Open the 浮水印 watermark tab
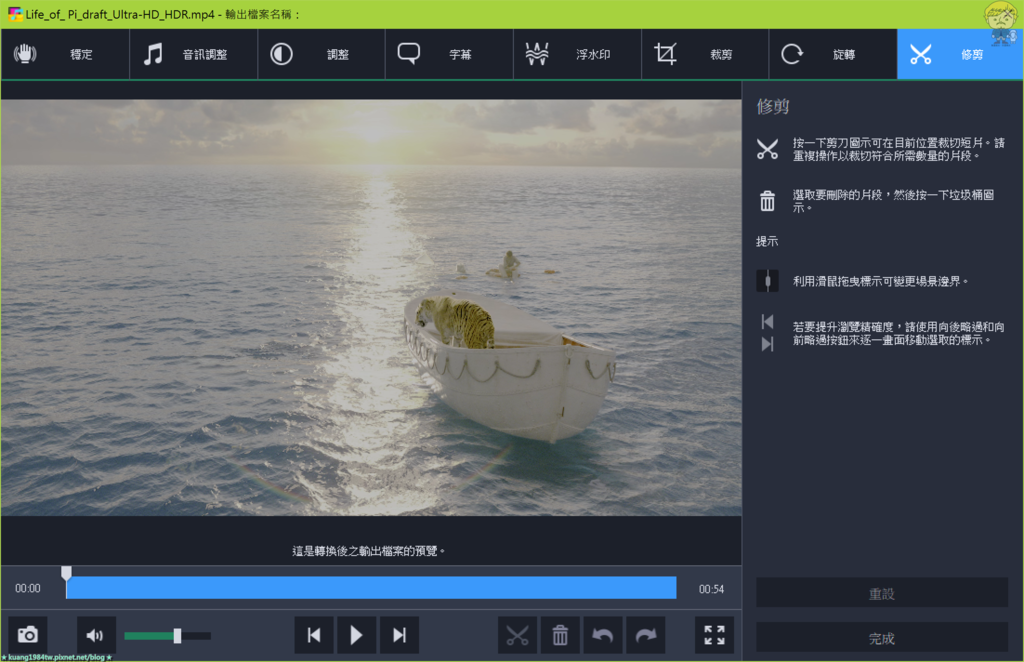 577,54
